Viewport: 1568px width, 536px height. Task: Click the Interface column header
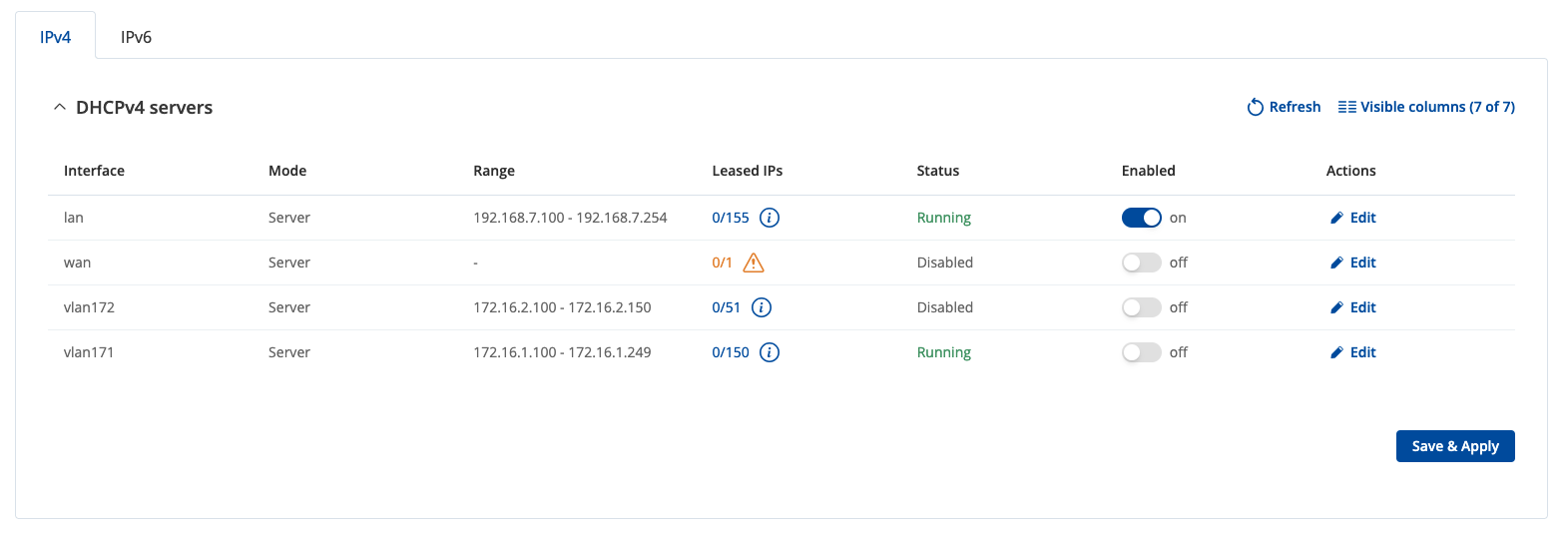pyautogui.click(x=94, y=171)
